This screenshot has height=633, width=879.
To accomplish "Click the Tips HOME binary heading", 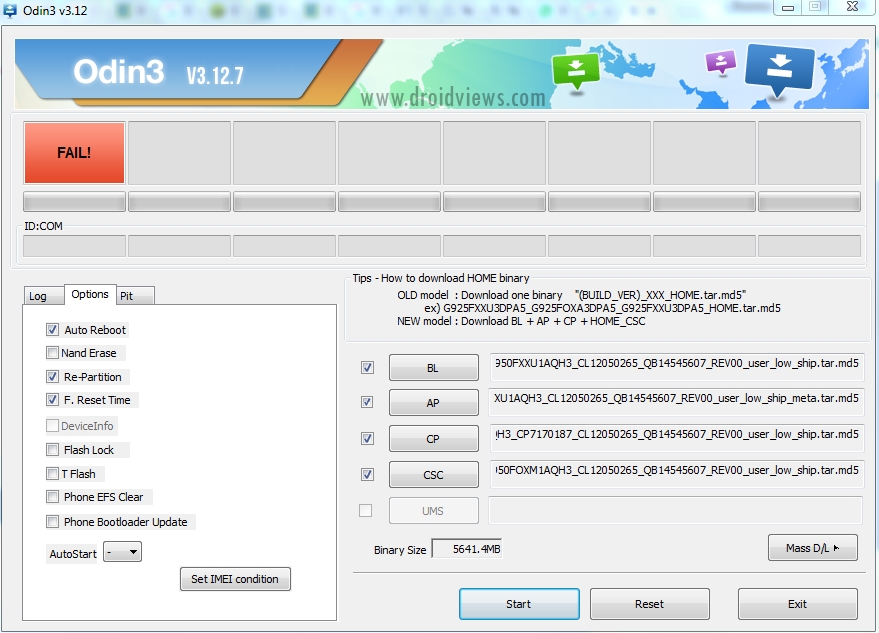I will click(441, 278).
